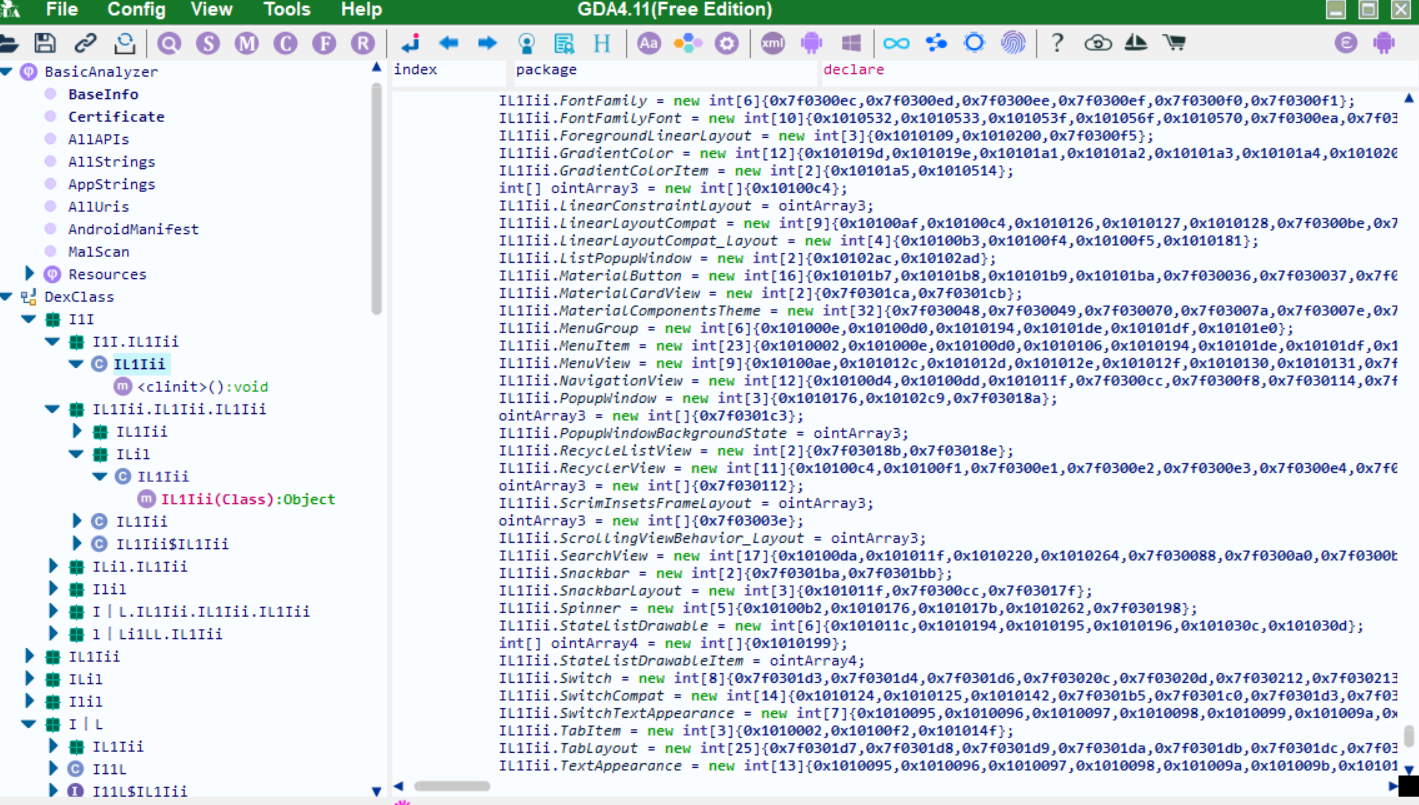Viewport: 1419px width, 805px height.
Task: Open the IL1Iii(Class):Object method
Action: pyautogui.click(x=247, y=499)
